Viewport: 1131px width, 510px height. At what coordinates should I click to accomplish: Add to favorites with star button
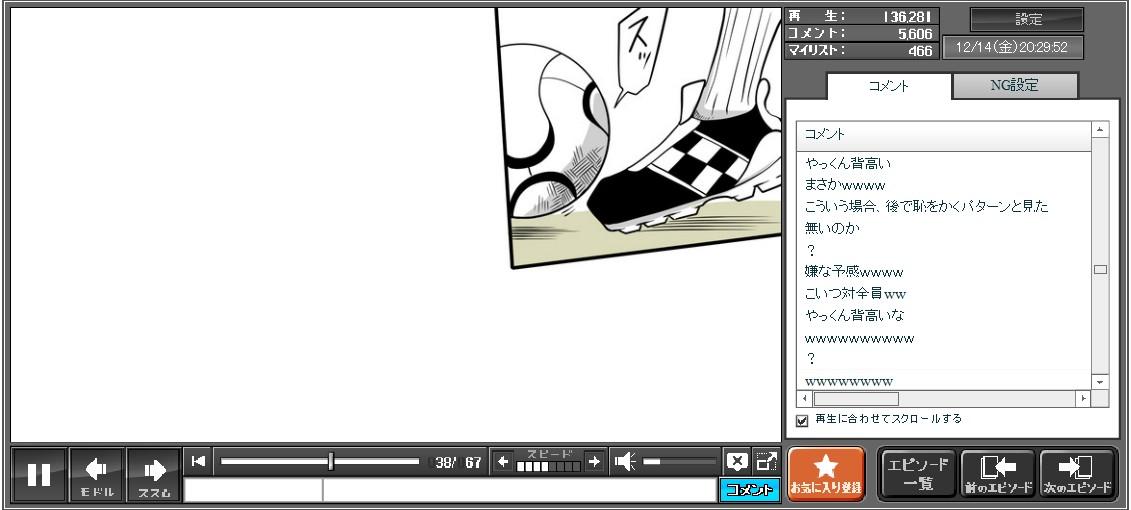(x=826, y=473)
